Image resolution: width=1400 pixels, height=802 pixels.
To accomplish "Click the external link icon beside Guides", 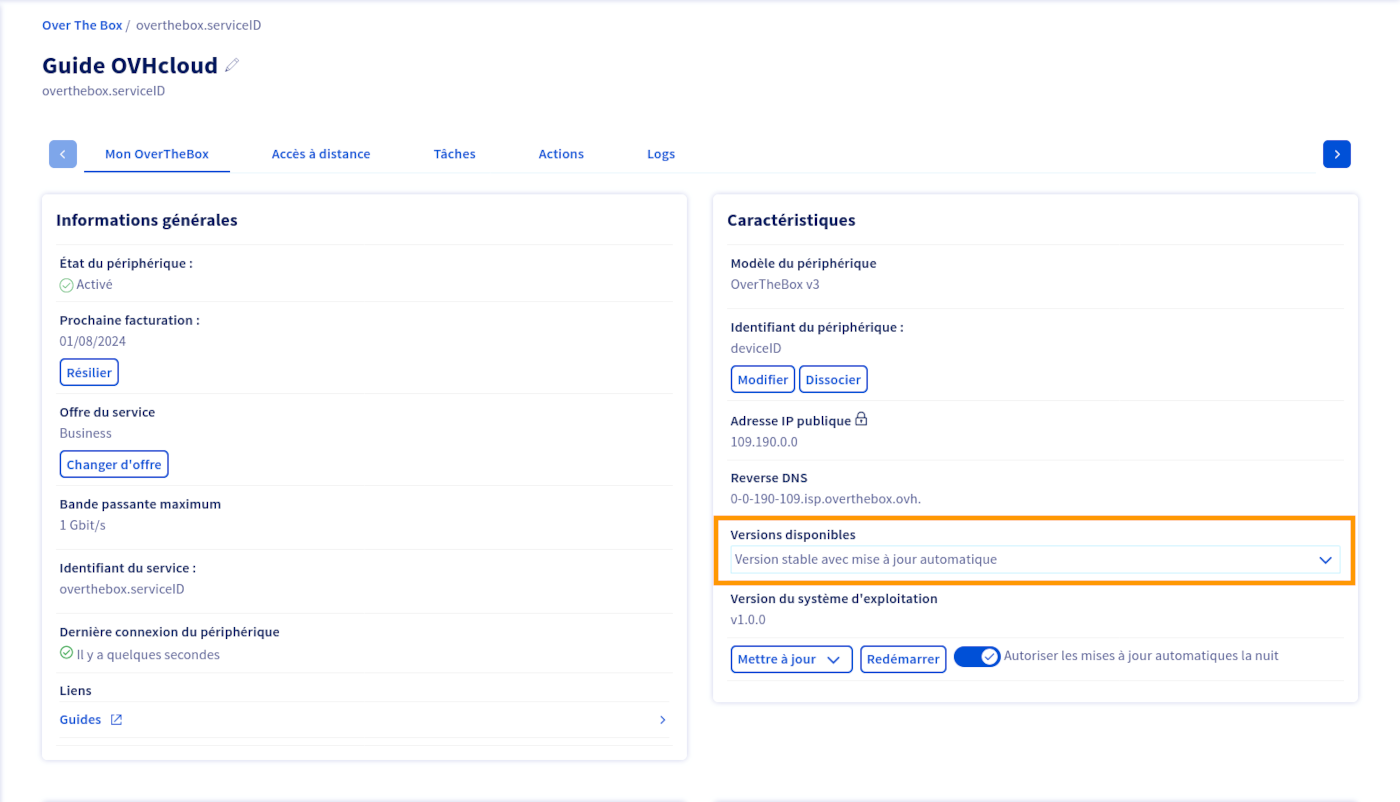I will [116, 720].
